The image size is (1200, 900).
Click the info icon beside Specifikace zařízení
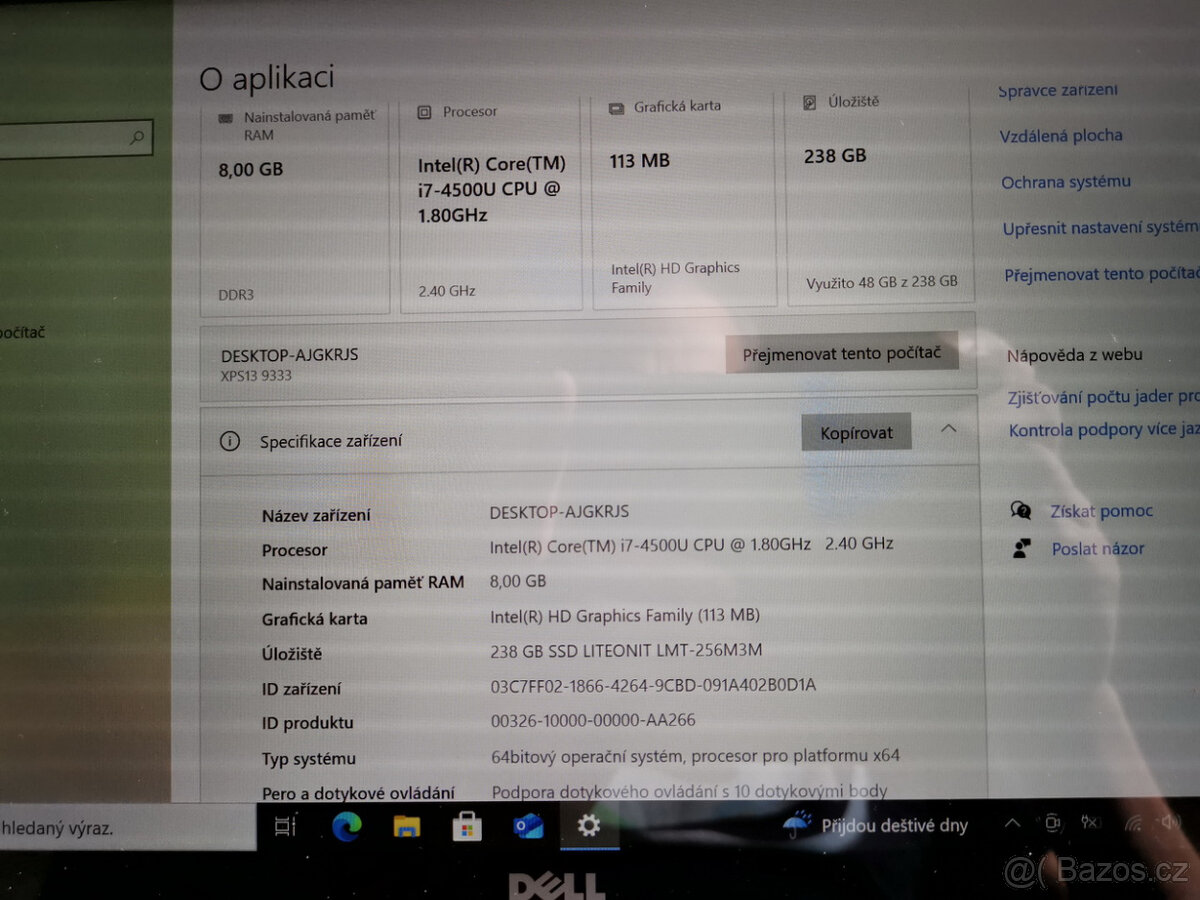(x=231, y=440)
